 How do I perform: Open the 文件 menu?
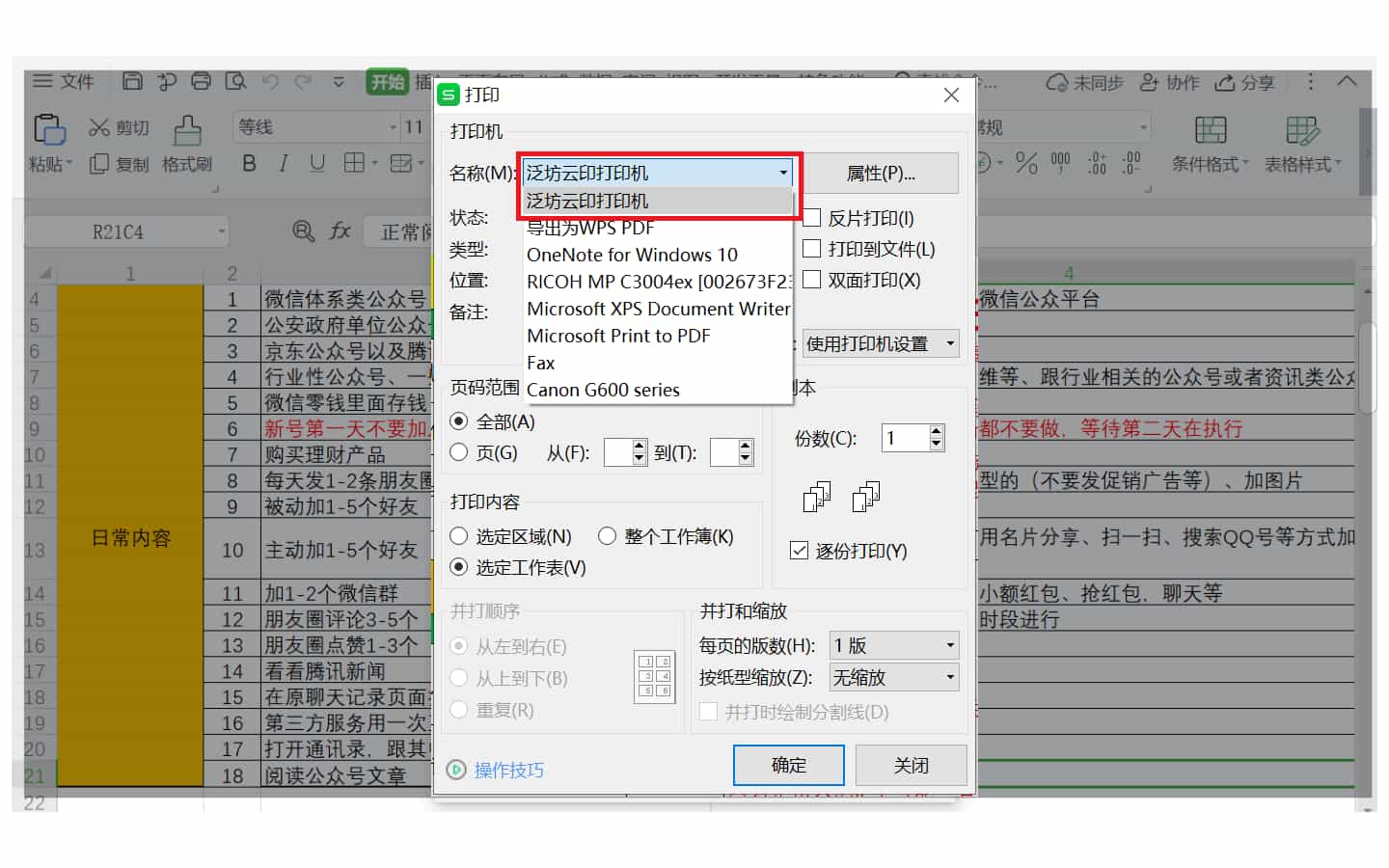point(64,82)
